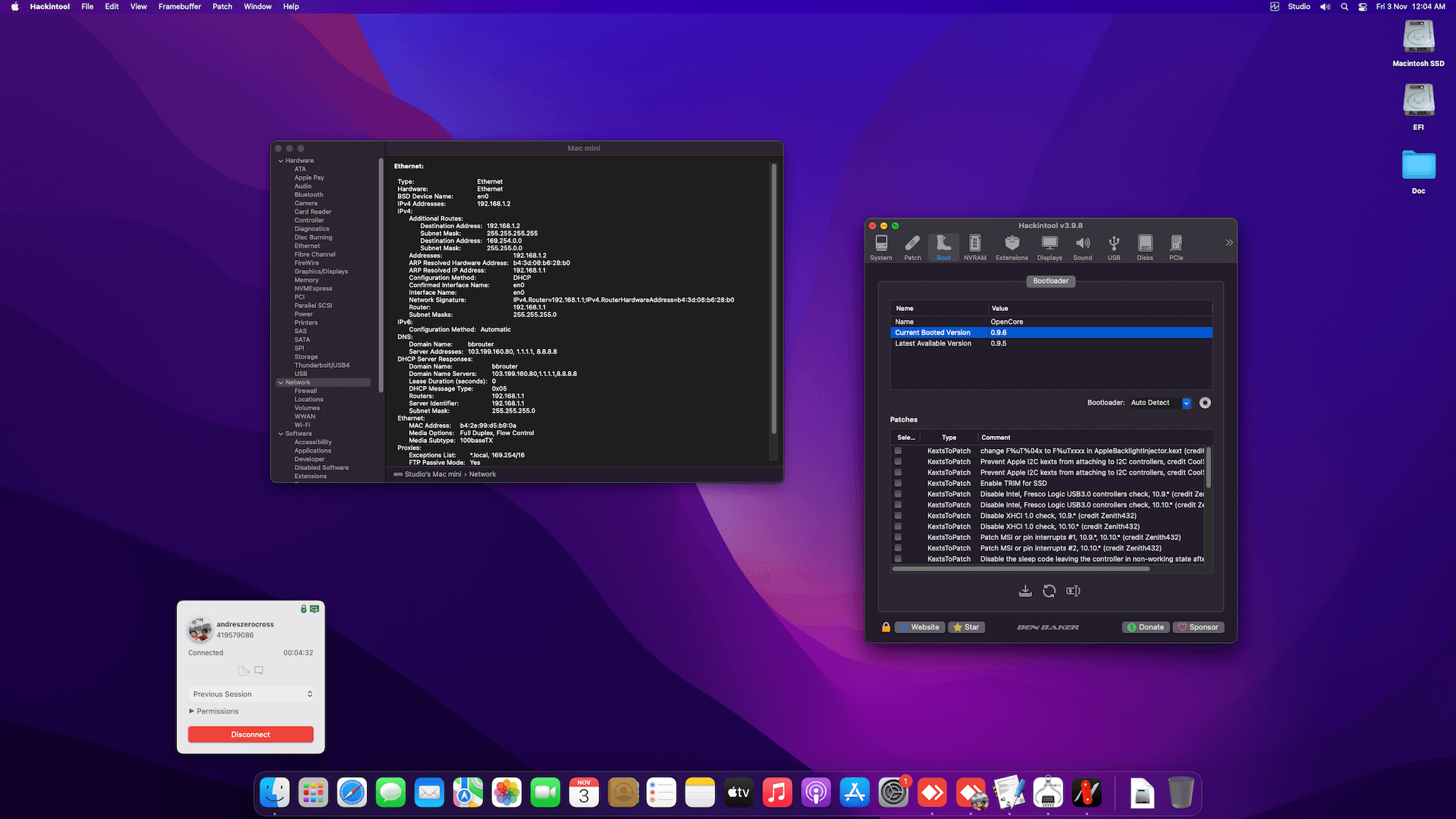
Task: Click the Patches table horizontal scrollbar
Action: 1021,568
